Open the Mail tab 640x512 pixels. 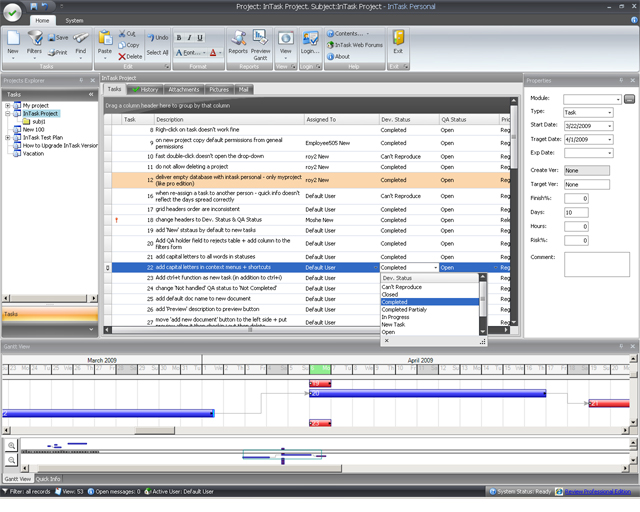tap(244, 89)
